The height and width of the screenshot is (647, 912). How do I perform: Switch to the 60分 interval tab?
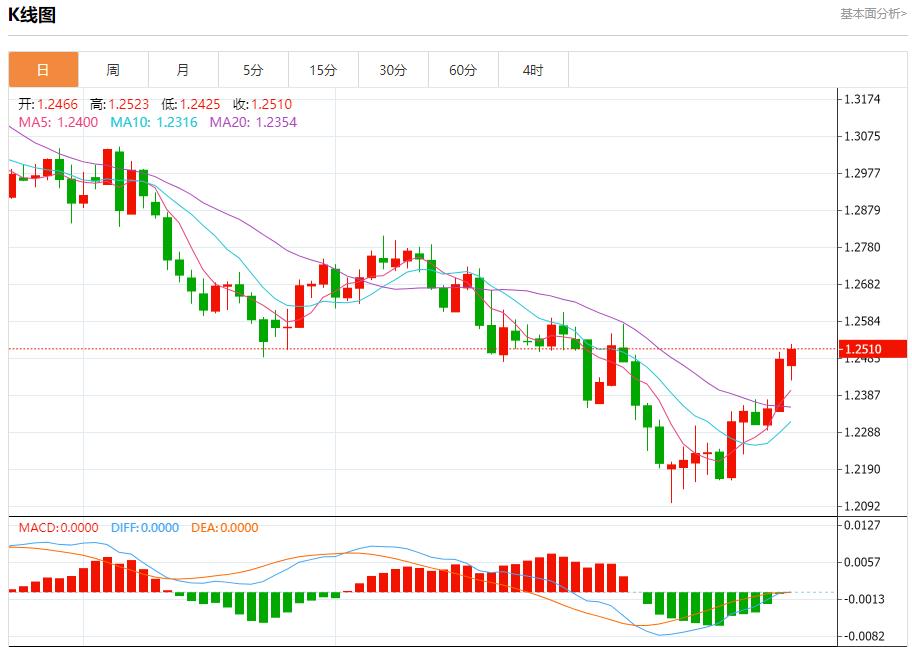pos(463,70)
